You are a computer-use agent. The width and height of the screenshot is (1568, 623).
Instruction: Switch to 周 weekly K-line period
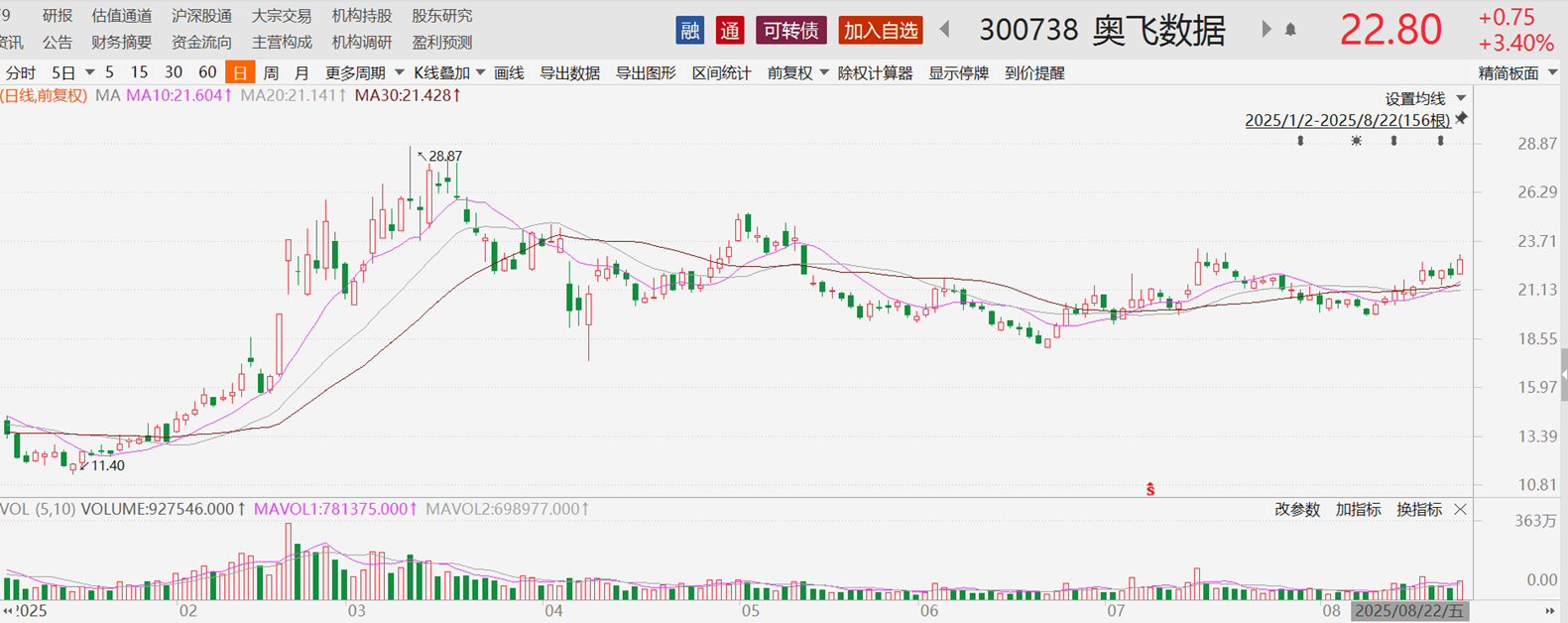point(271,72)
